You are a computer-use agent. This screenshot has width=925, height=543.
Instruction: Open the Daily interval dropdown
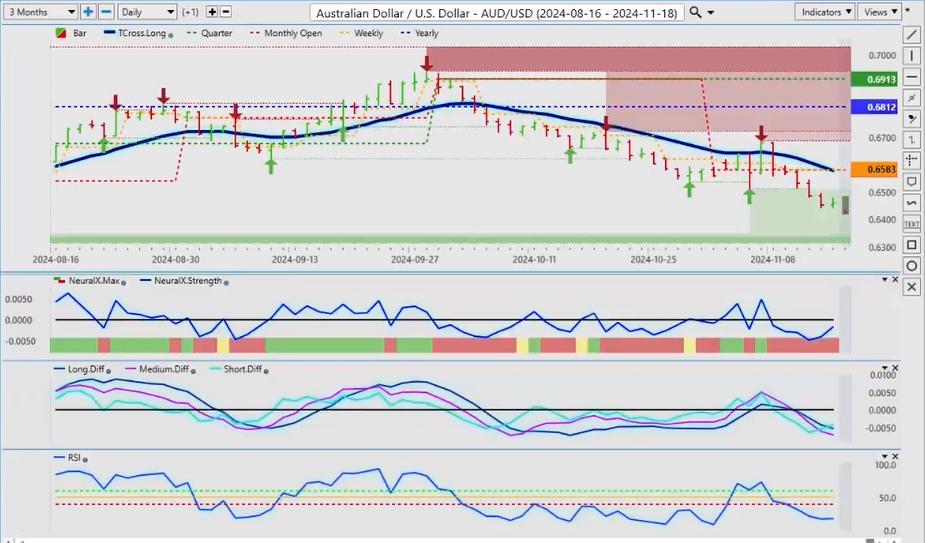[x=147, y=12]
